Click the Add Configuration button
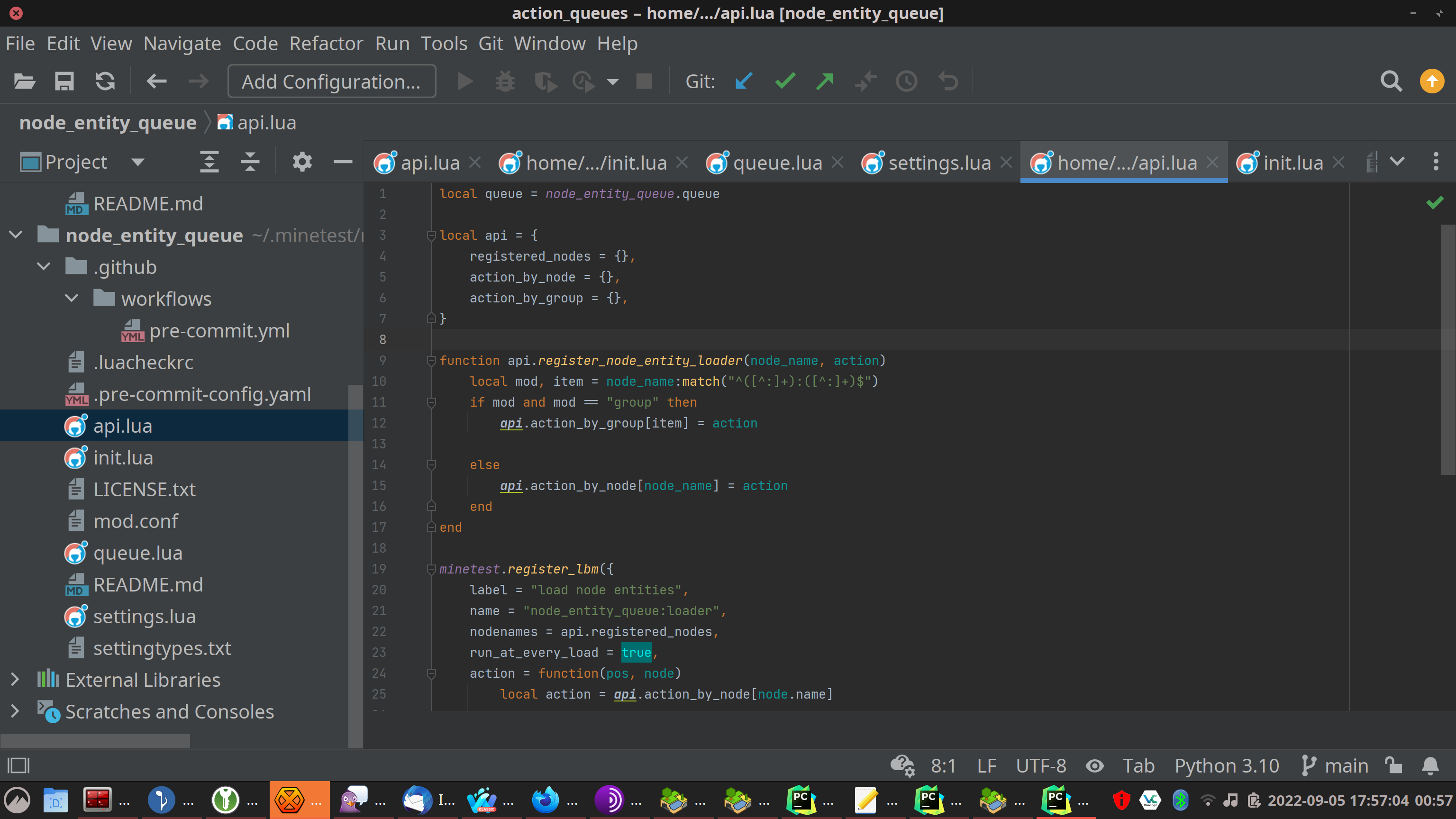The height and width of the screenshot is (819, 1456). [x=331, y=82]
